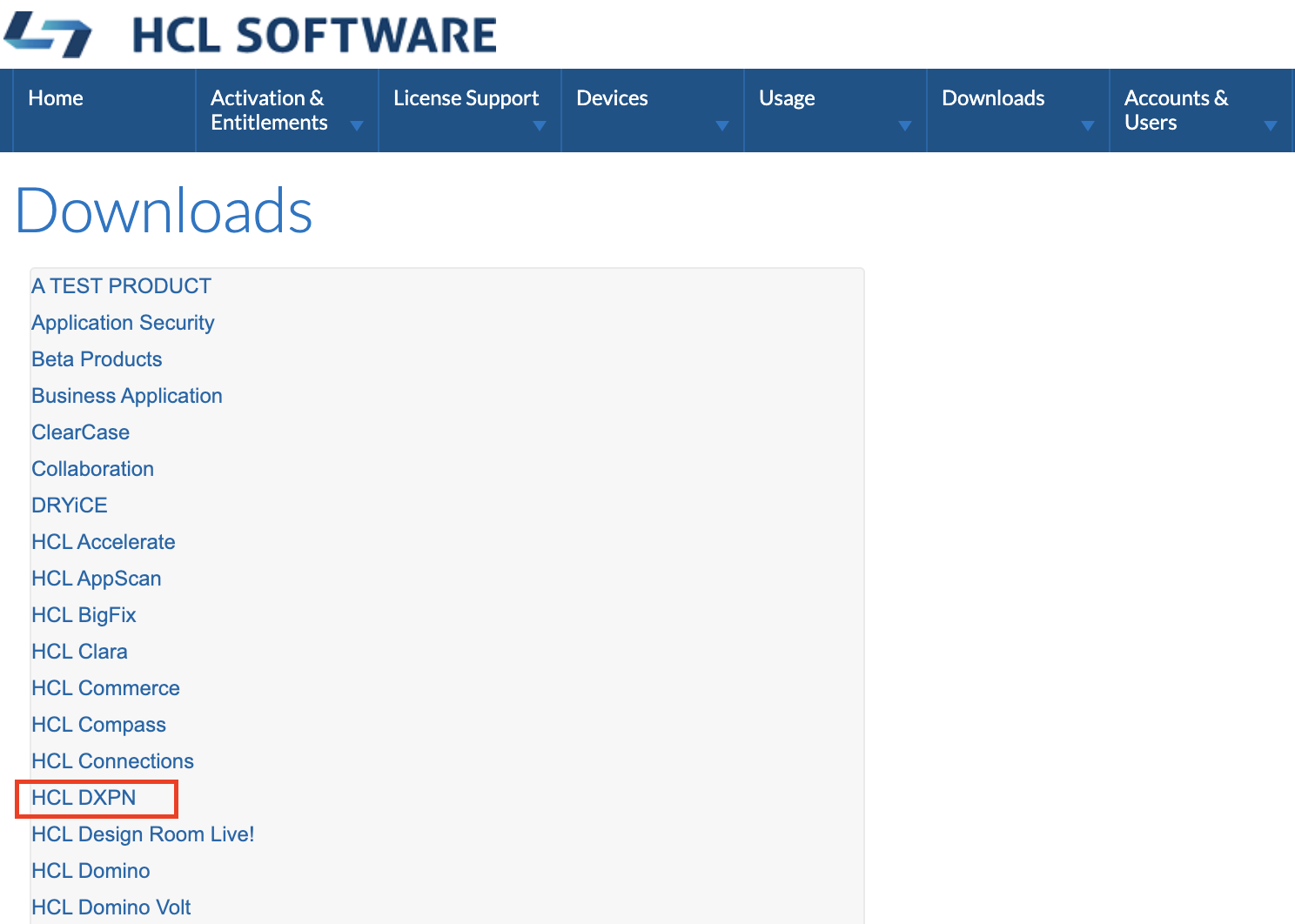1295x924 pixels.
Task: Expand the Usage dropdown arrow
Action: [x=905, y=126]
